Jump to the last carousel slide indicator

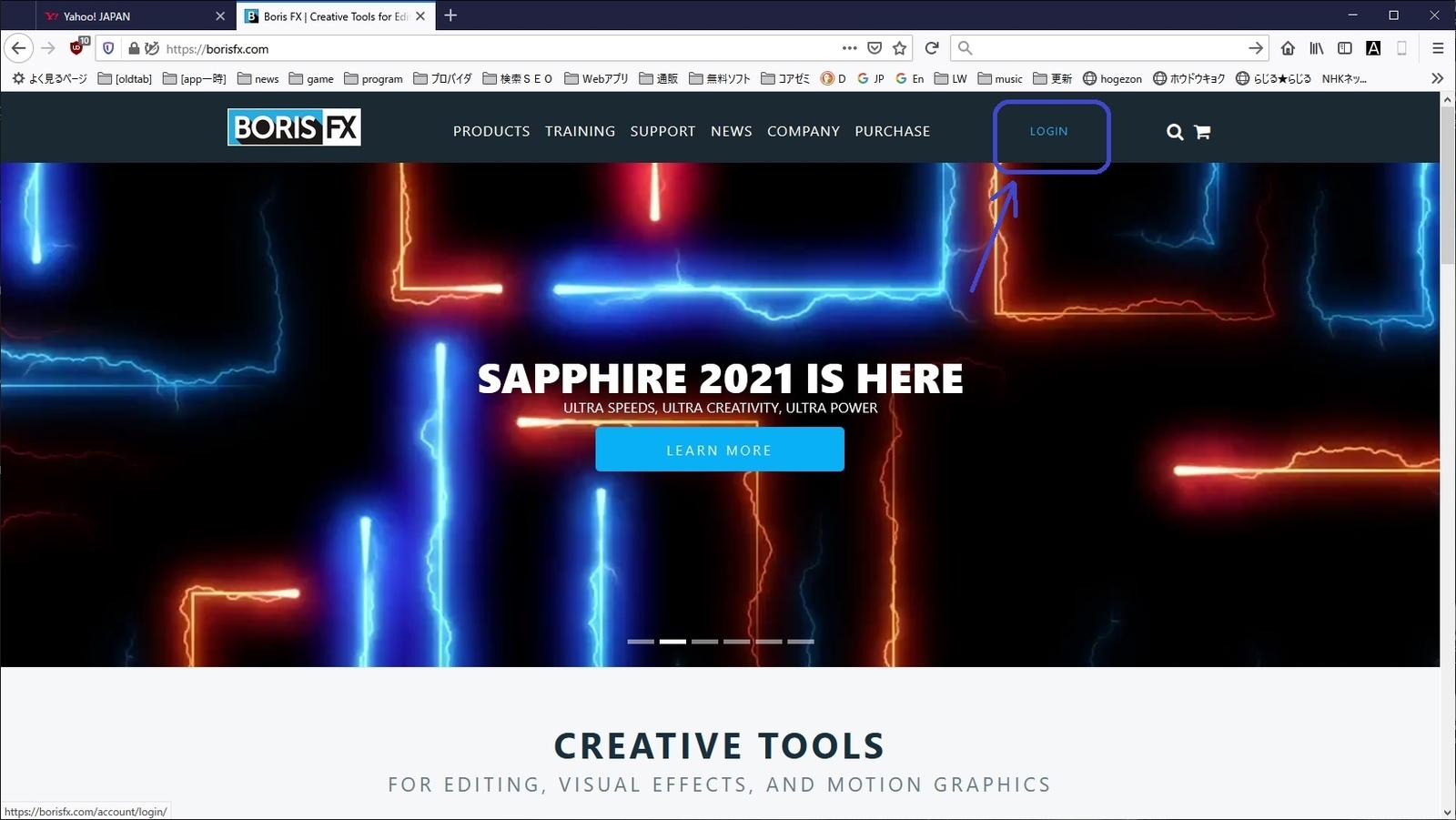point(801,642)
